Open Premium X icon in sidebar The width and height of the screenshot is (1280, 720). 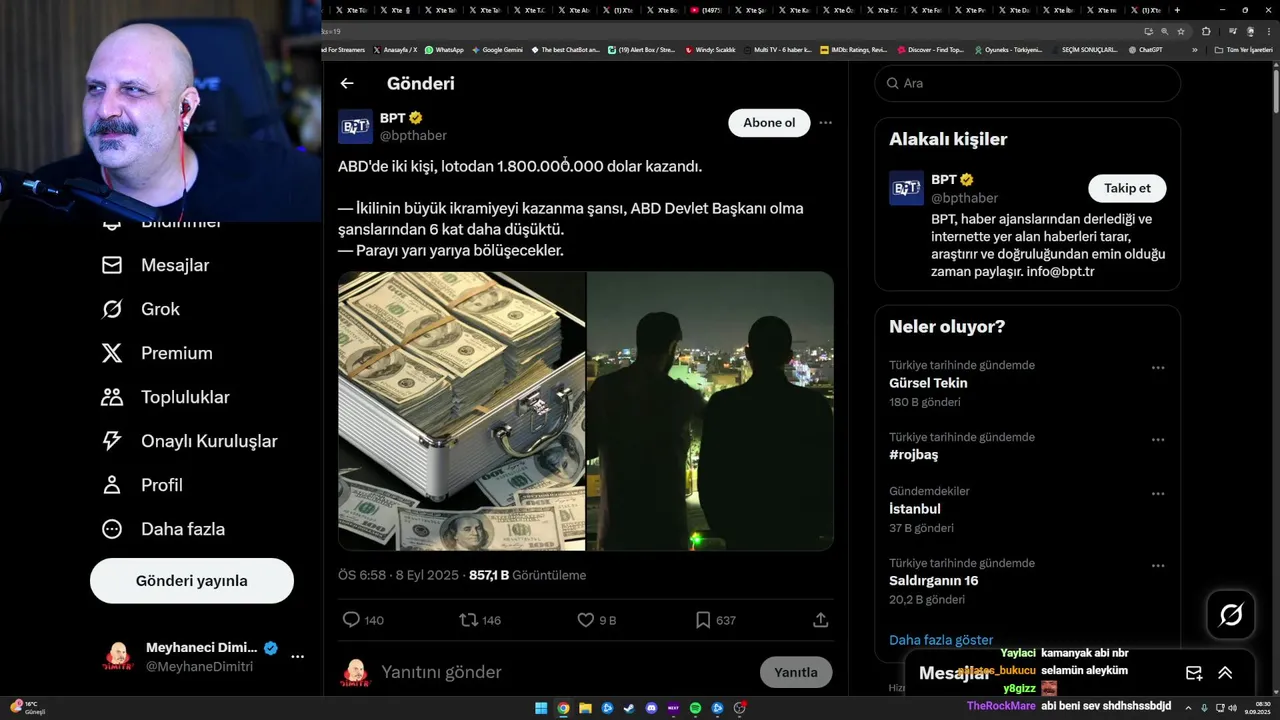[112, 353]
